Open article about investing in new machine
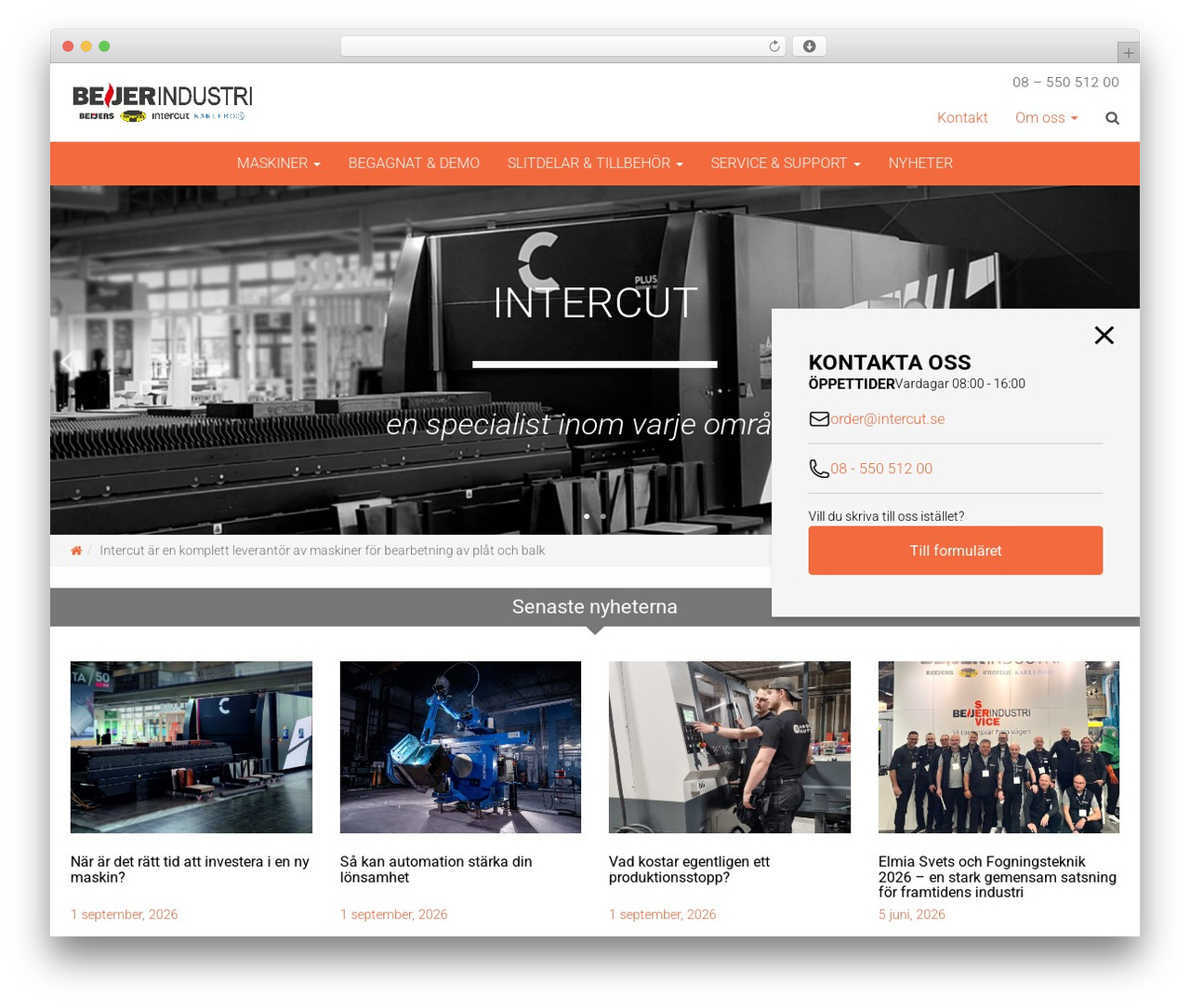Viewport: 1190px width, 1008px height. pyautogui.click(x=191, y=869)
